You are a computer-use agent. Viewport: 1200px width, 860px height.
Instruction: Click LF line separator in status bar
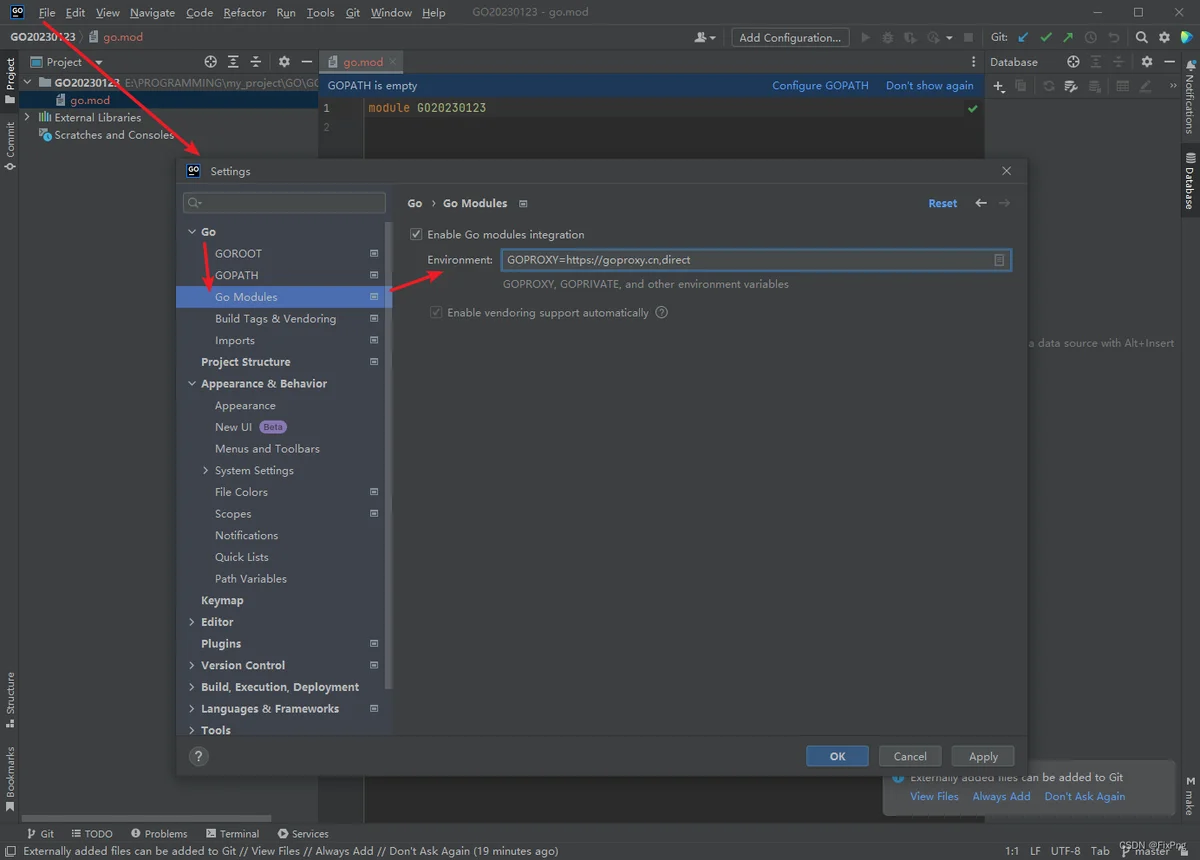[1034, 851]
